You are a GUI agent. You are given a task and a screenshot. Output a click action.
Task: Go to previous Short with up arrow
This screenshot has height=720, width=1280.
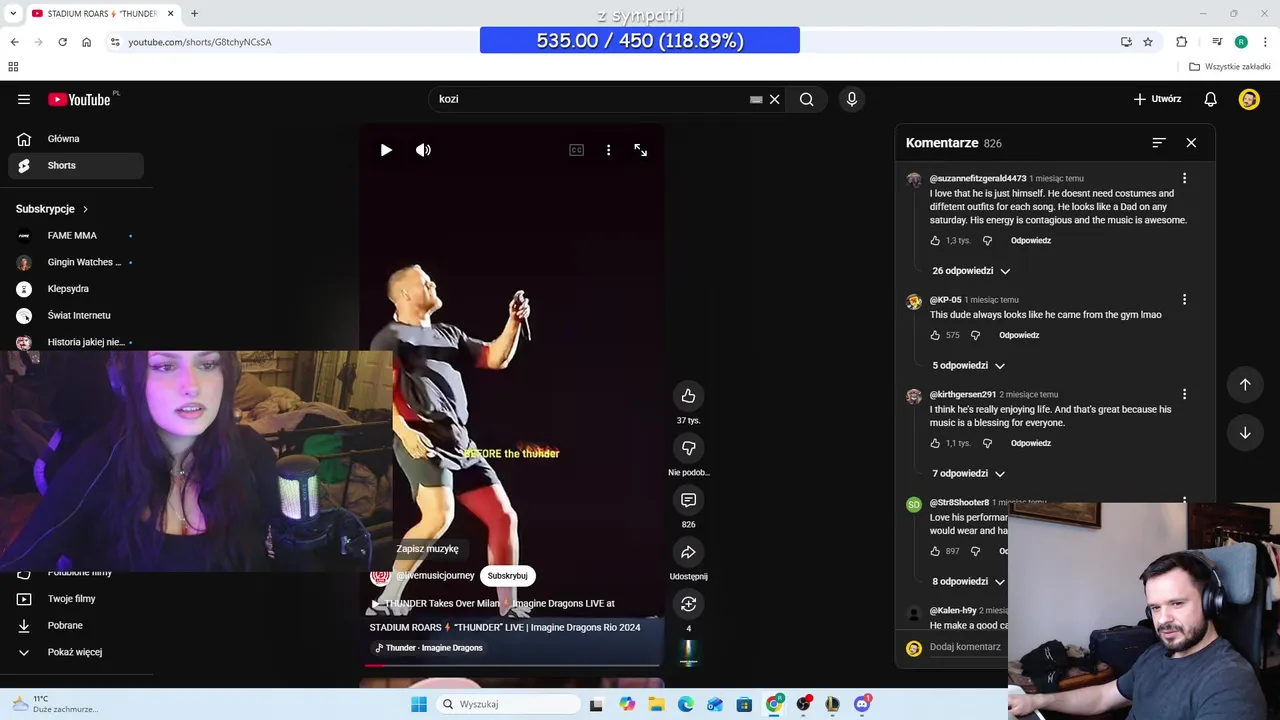pos(1245,385)
